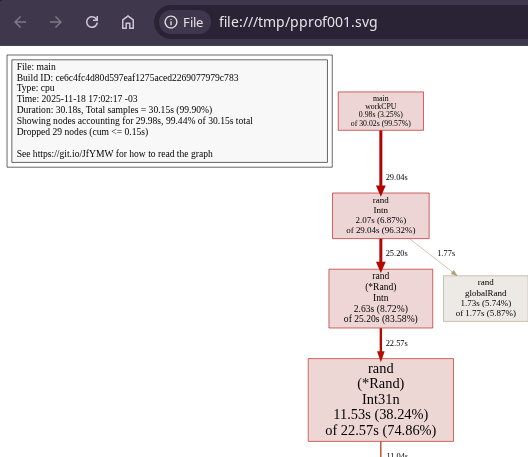Click the 22.57s edge label
This screenshot has height=457, width=528.
tap(397, 343)
